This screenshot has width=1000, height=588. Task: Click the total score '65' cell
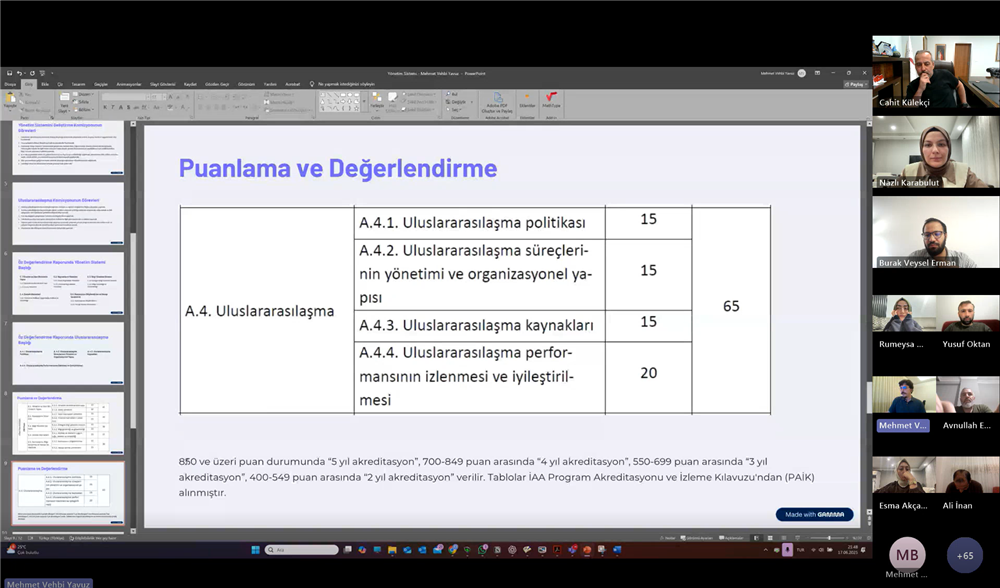[731, 310]
